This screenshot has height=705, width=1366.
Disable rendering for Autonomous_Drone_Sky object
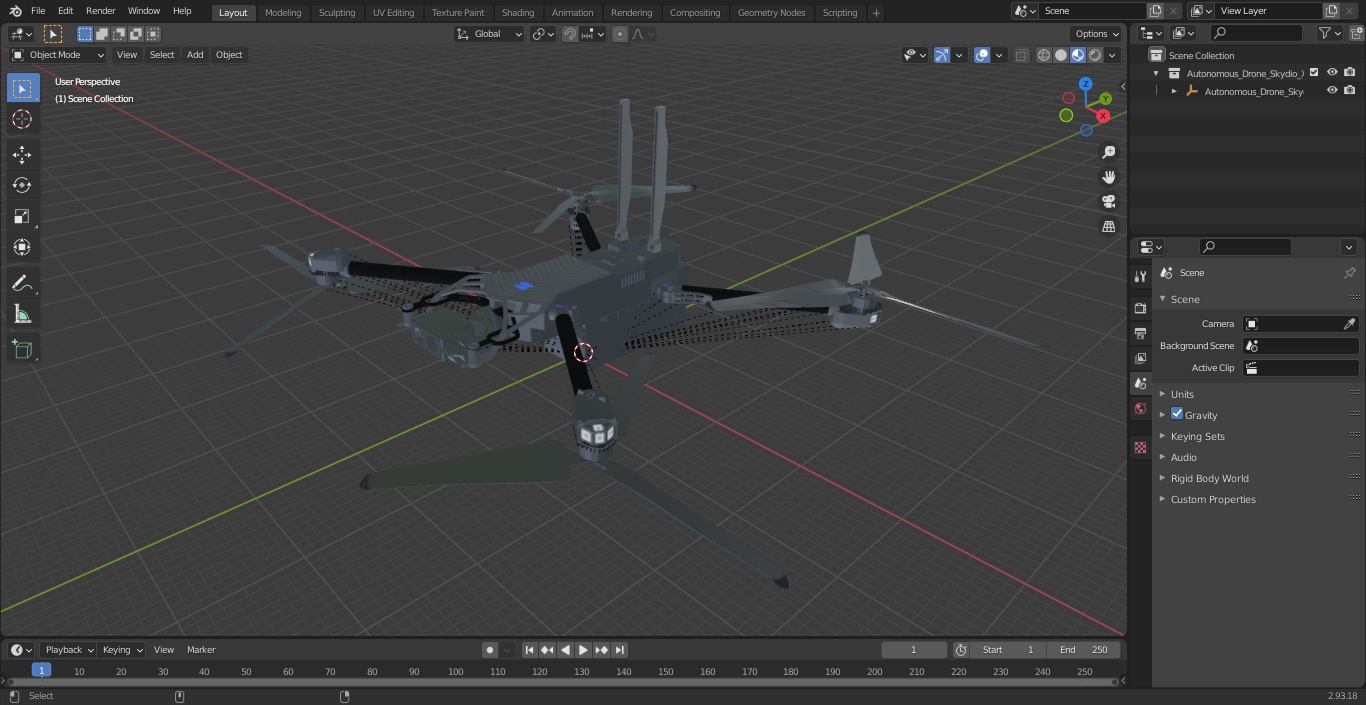(1350, 91)
